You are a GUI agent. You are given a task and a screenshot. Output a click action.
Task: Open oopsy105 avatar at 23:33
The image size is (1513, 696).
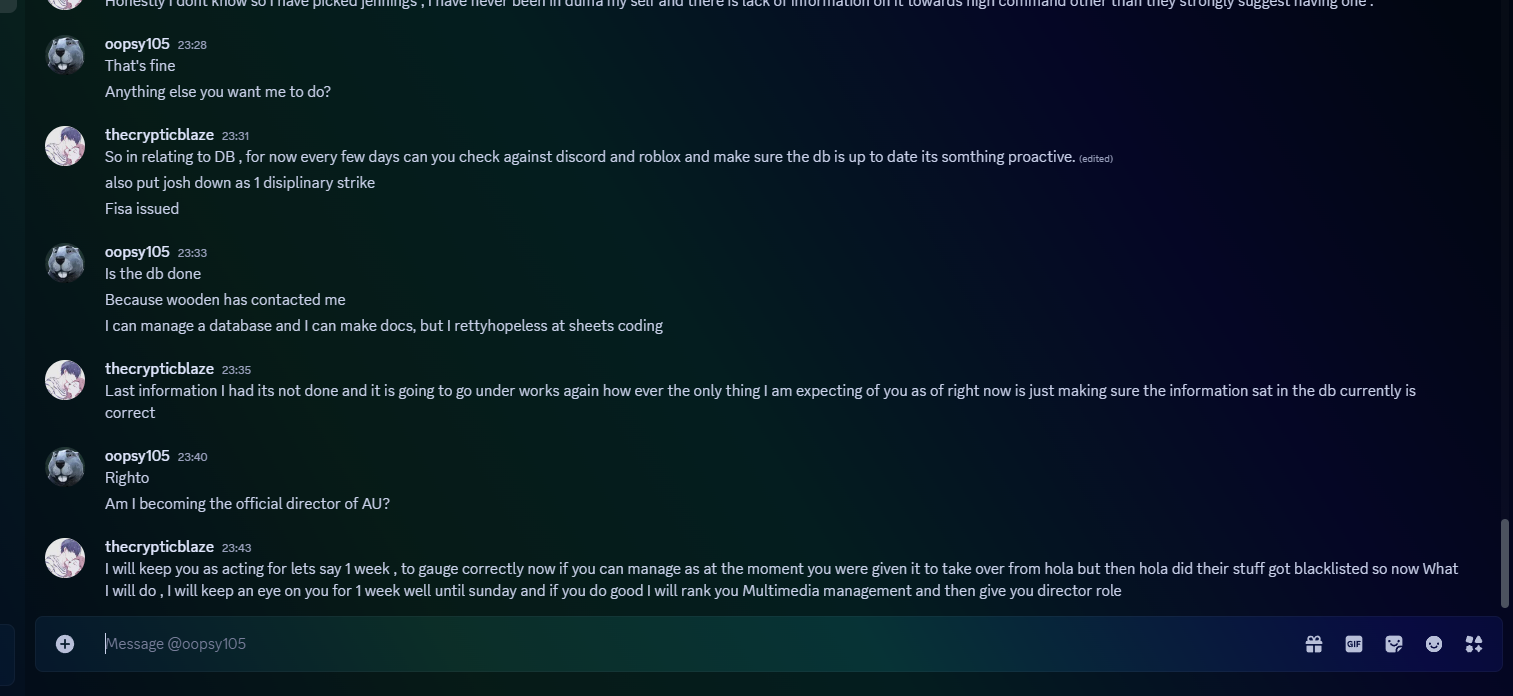(65, 263)
